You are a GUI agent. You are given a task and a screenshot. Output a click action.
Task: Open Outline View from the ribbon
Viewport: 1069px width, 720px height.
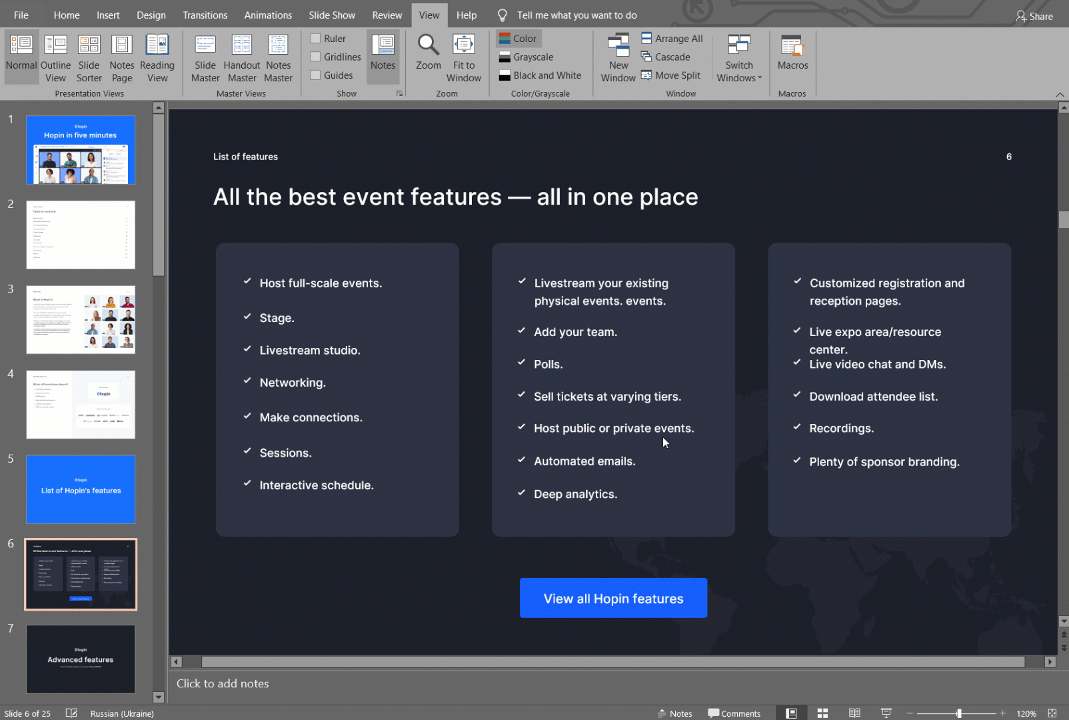55,57
